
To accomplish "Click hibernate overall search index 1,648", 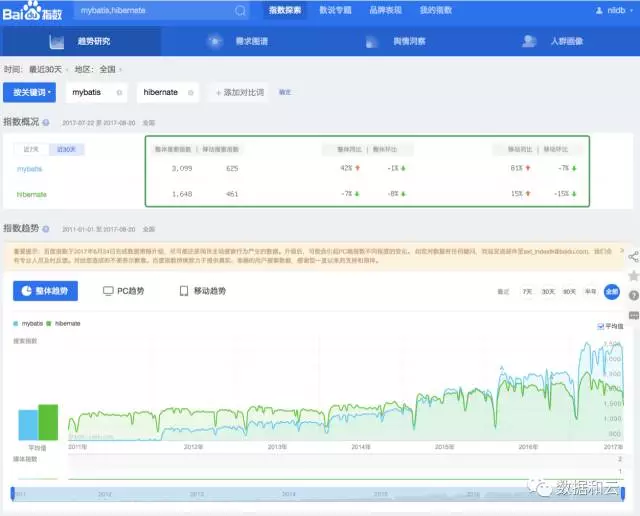I will click(182, 194).
